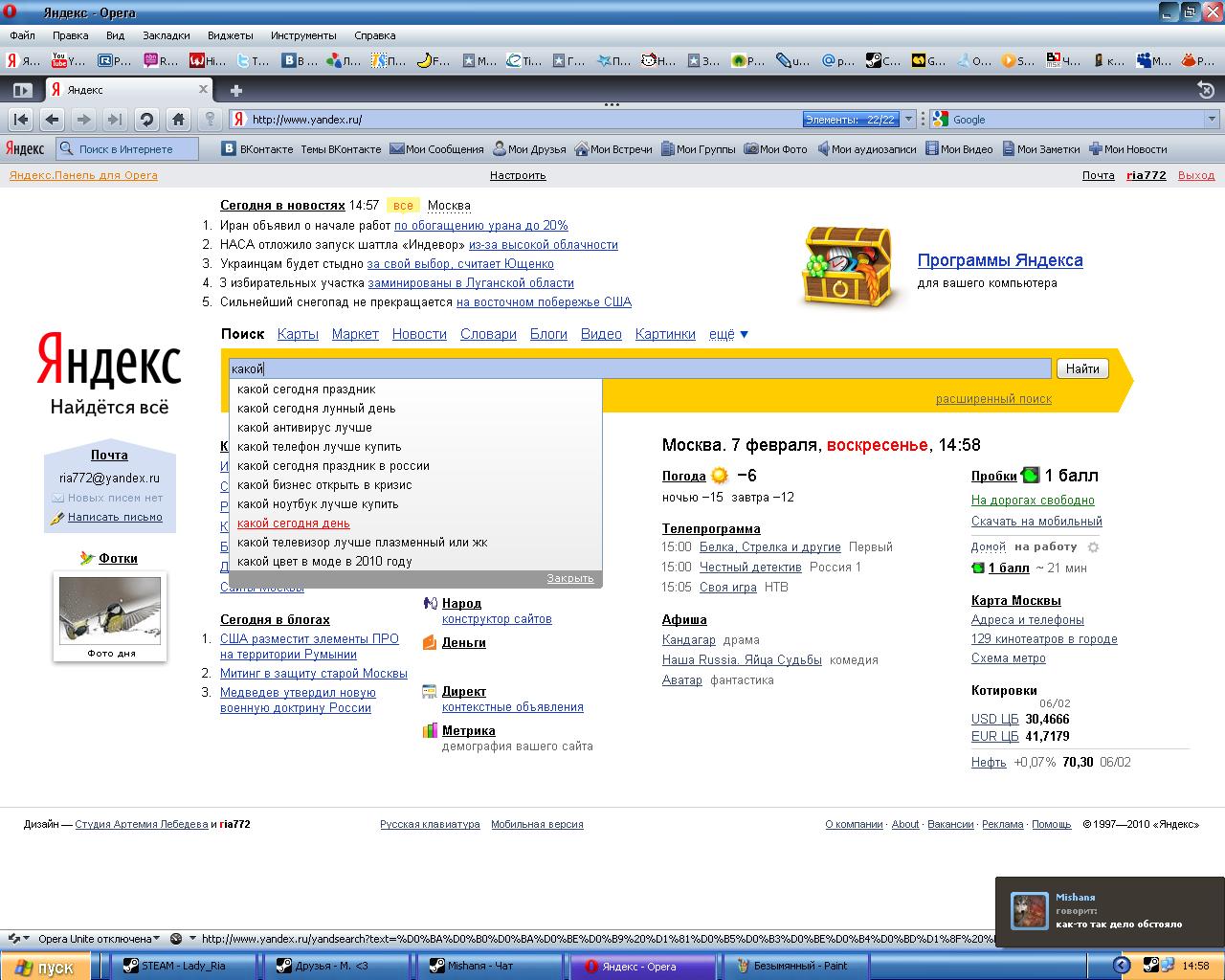The image size is (1225, 980).
Task: Go to the Home page using house icon
Action: click(x=178, y=120)
